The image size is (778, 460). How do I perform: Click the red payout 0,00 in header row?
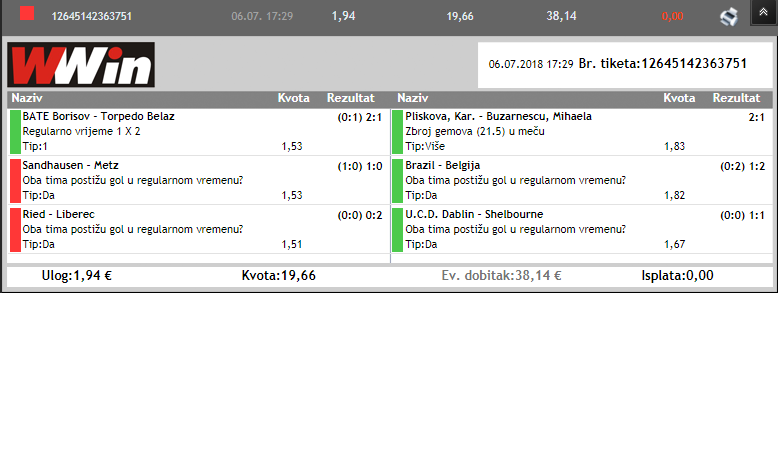point(672,16)
